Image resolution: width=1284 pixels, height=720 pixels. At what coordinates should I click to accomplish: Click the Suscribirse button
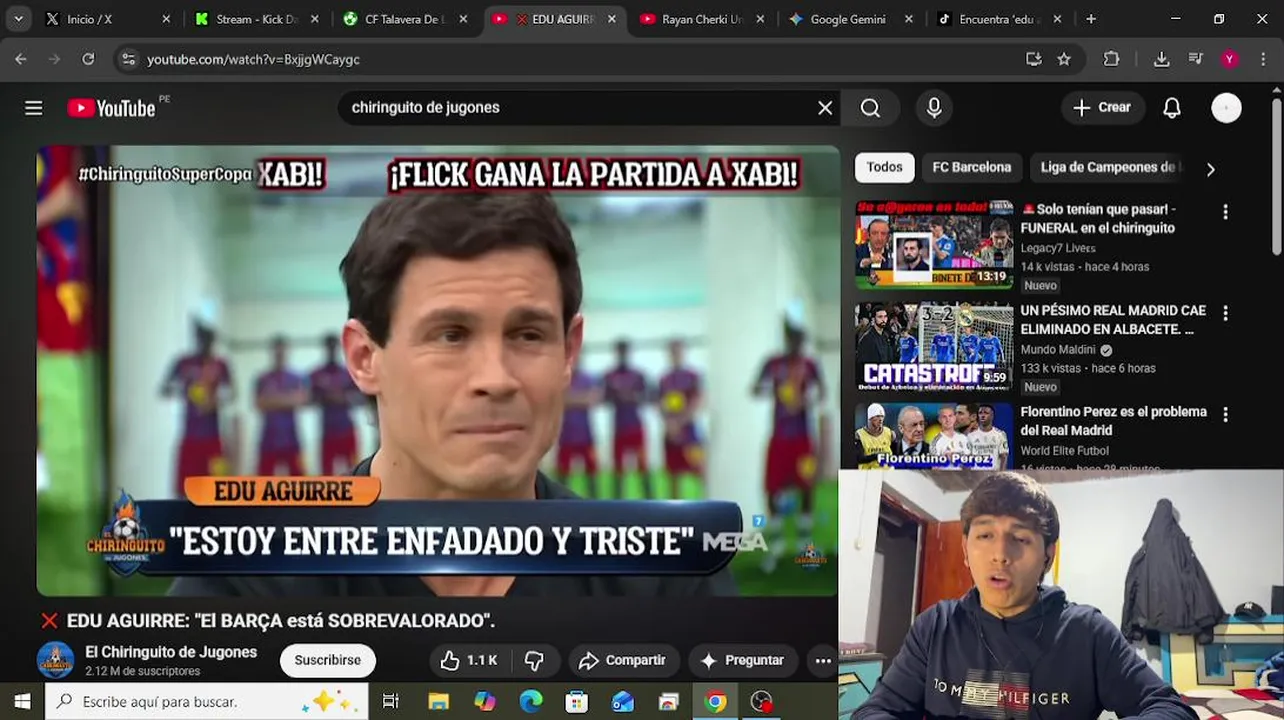coord(327,660)
